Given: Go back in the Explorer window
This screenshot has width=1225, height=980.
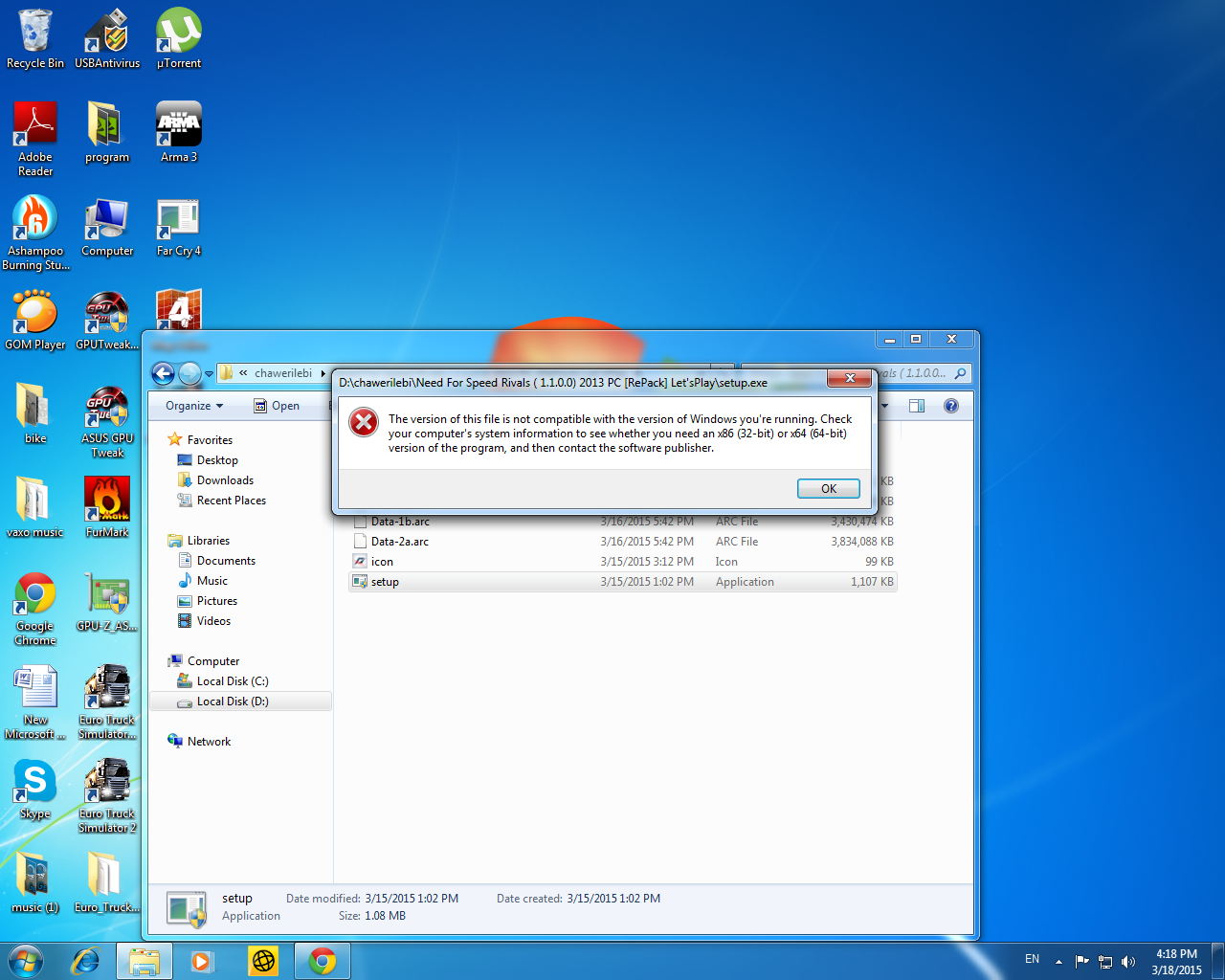Looking at the screenshot, I should [x=164, y=373].
